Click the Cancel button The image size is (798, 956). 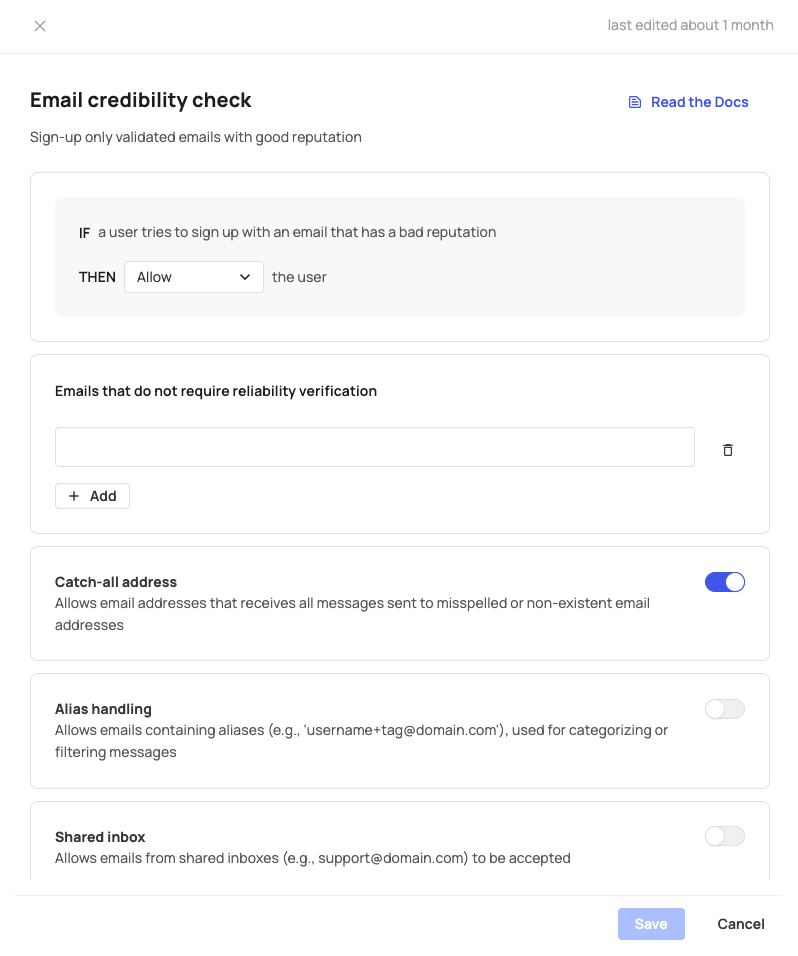tap(740, 923)
